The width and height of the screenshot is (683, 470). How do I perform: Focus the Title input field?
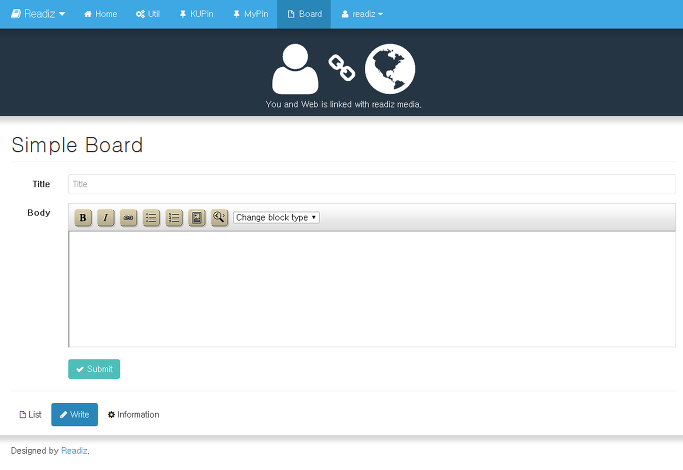coord(372,184)
